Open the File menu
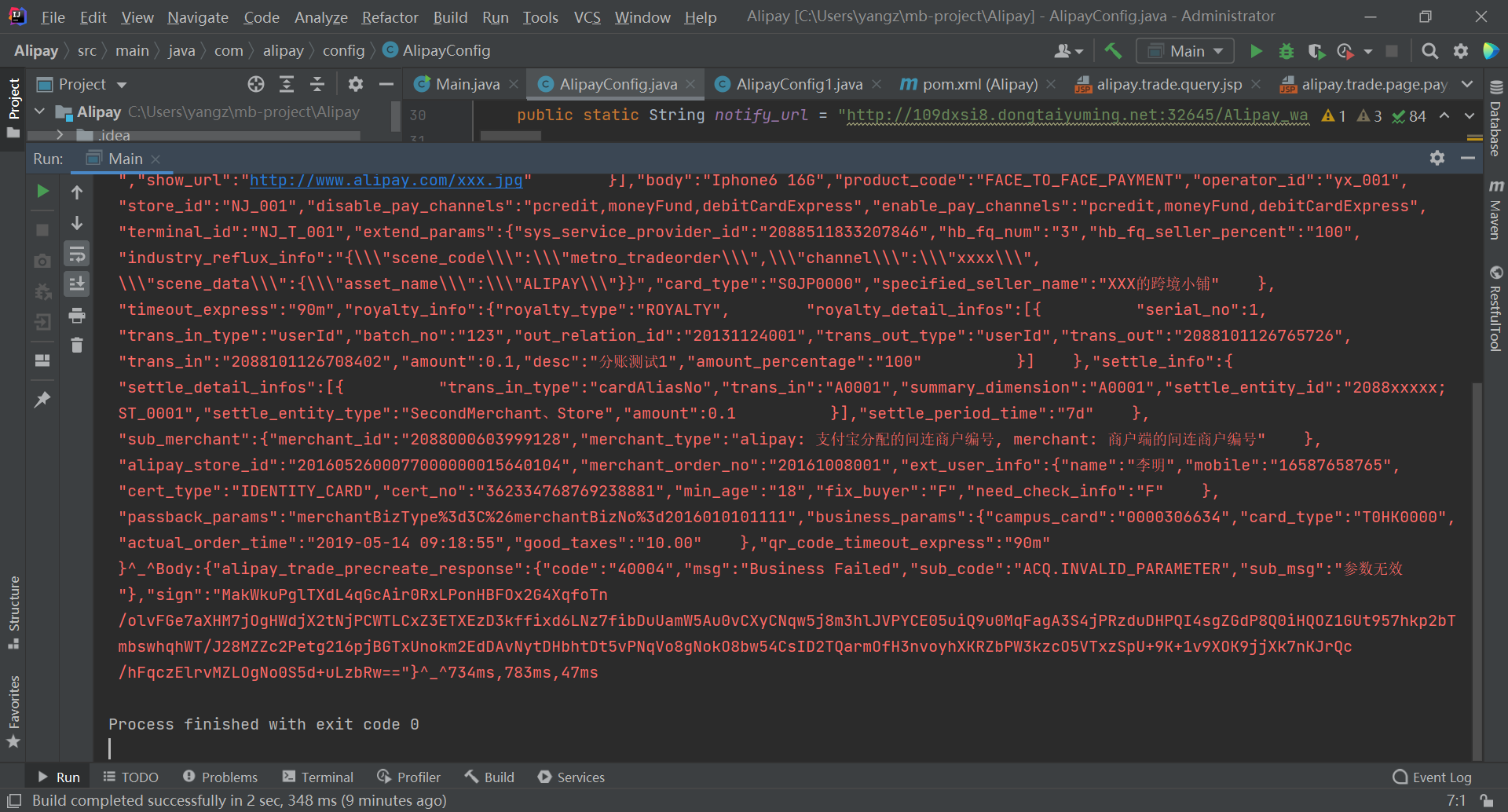Image resolution: width=1508 pixels, height=812 pixels. point(53,16)
